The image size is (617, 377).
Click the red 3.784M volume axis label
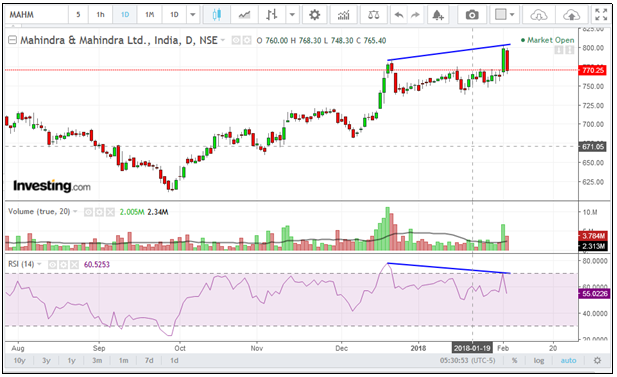point(593,236)
